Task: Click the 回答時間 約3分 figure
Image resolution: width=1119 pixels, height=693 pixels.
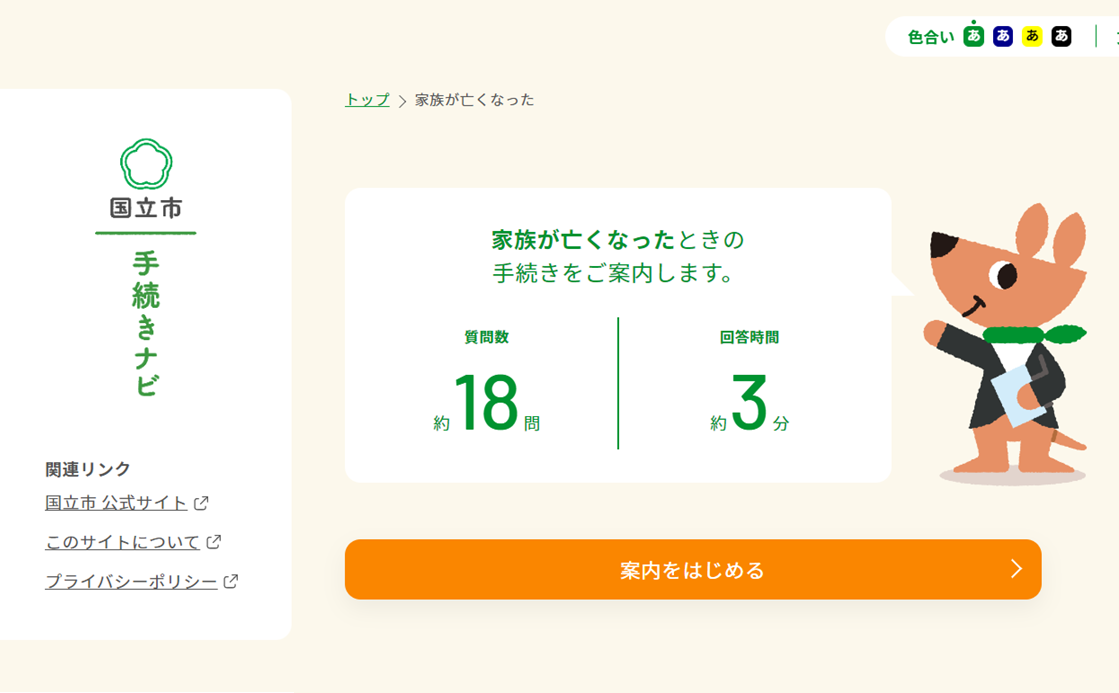Action: coord(750,402)
